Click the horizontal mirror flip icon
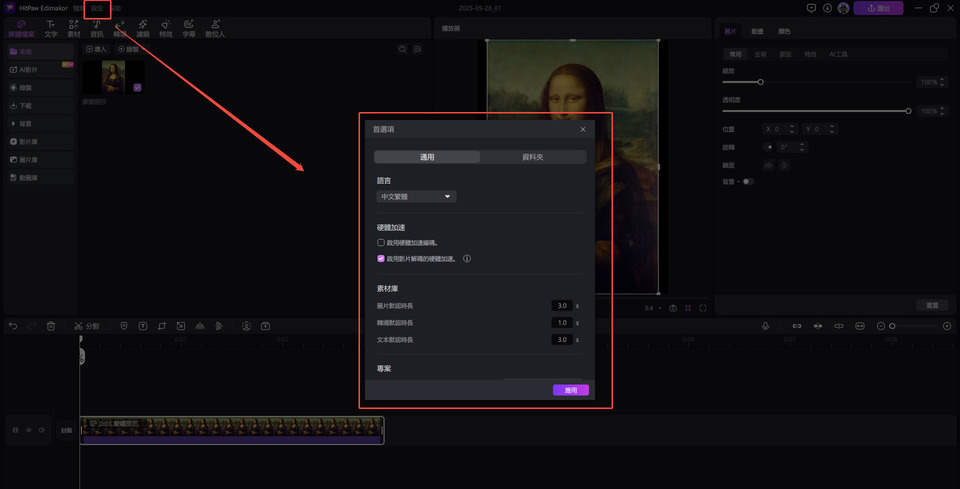The width and height of the screenshot is (960, 489). [768, 165]
